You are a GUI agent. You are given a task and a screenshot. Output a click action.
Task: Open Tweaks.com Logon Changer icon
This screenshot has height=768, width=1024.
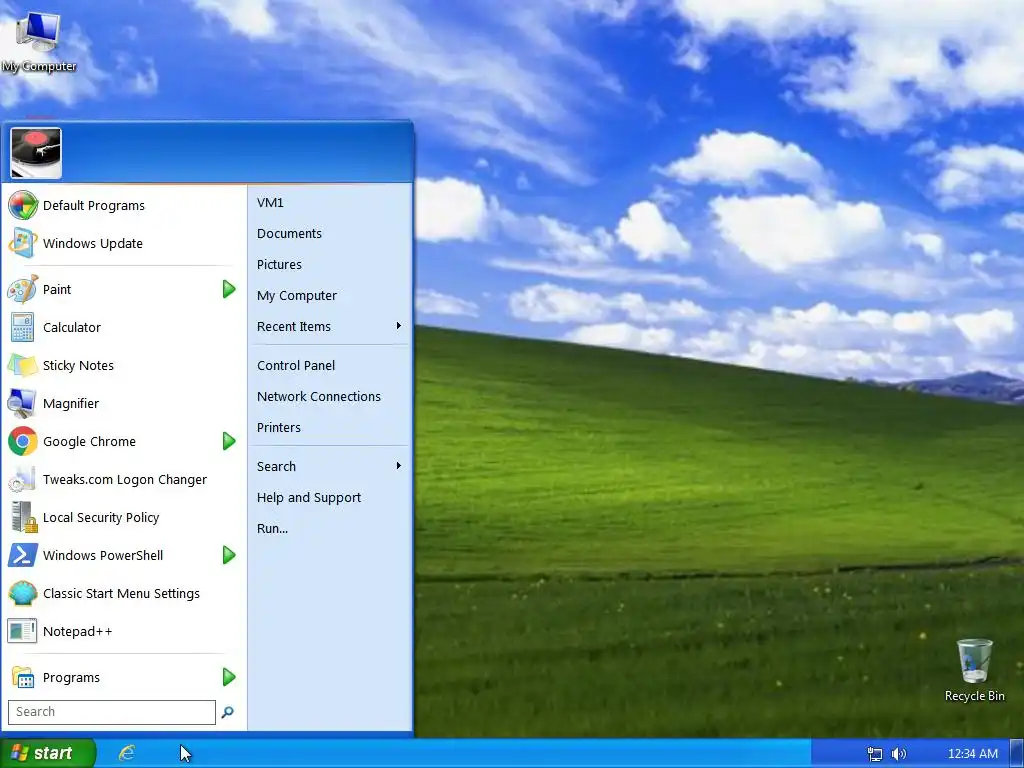[x=23, y=479]
